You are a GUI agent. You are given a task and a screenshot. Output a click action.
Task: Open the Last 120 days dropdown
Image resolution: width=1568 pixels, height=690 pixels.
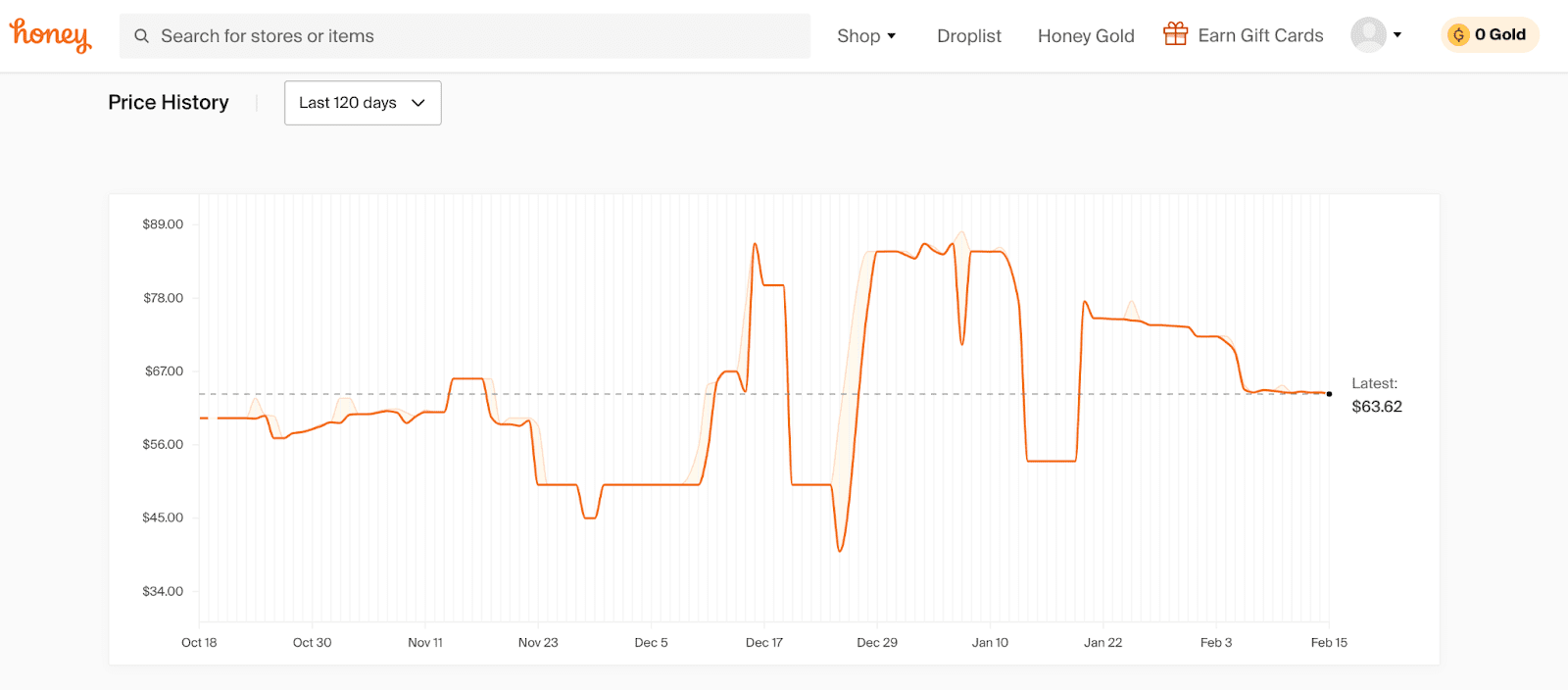click(363, 103)
